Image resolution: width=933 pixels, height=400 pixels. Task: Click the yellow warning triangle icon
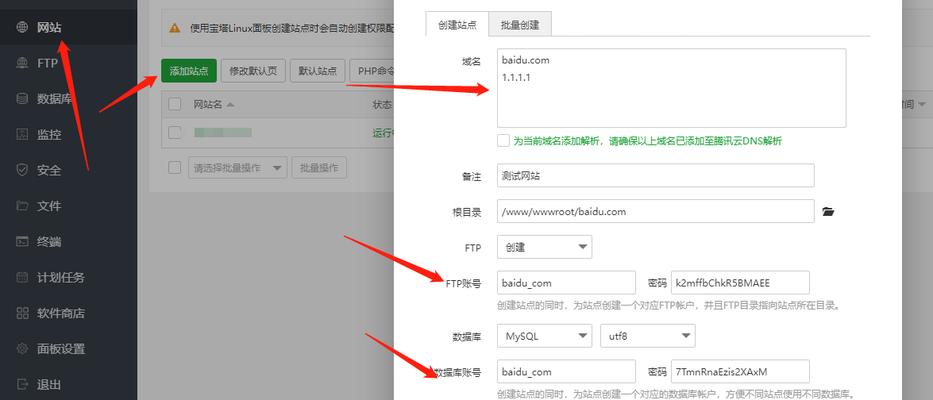coord(174,28)
